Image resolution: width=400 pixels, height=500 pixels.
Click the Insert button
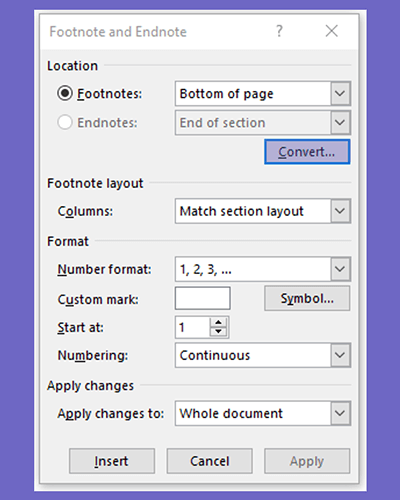click(112, 461)
